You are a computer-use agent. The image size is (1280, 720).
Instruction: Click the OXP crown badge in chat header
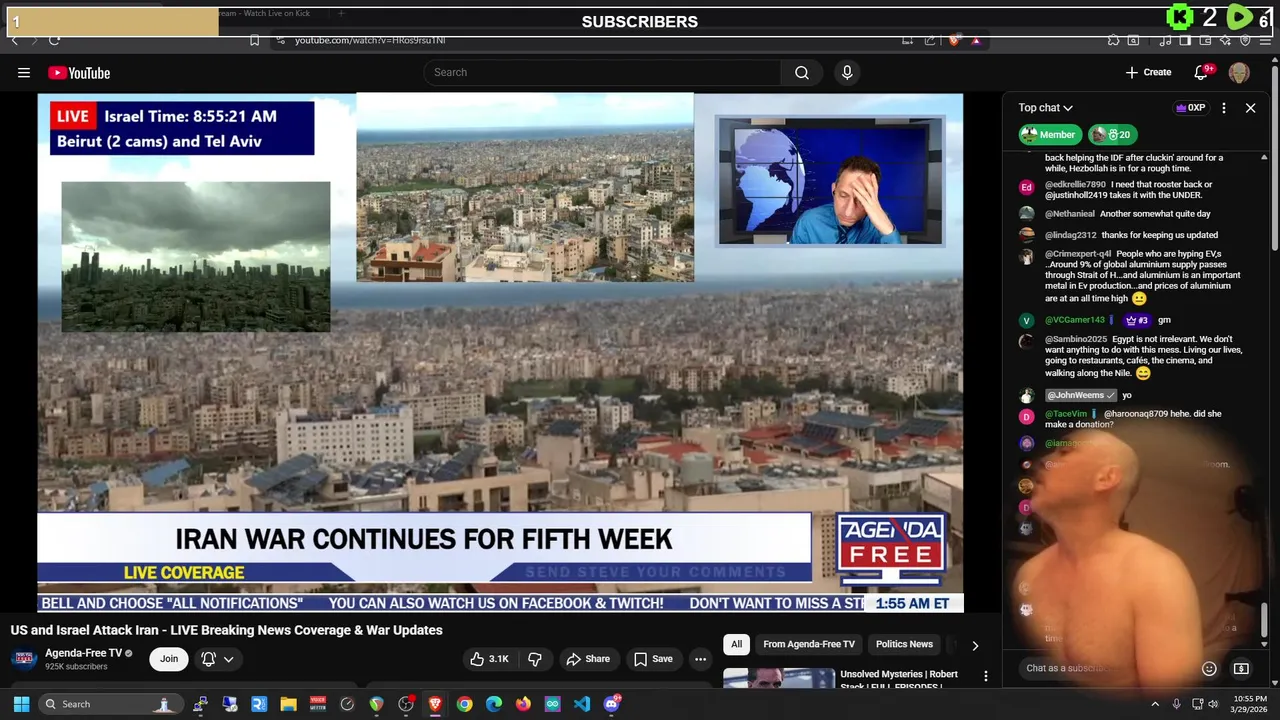[1190, 108]
